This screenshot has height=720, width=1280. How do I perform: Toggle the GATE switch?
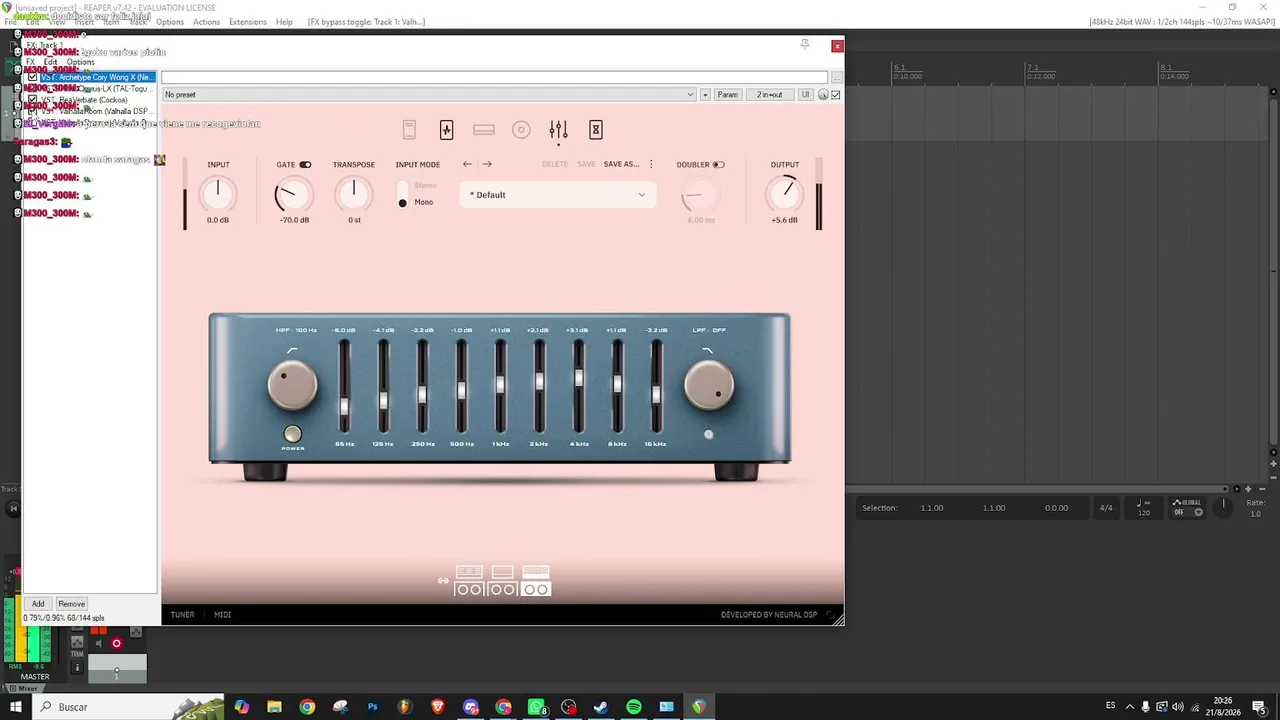pos(305,165)
